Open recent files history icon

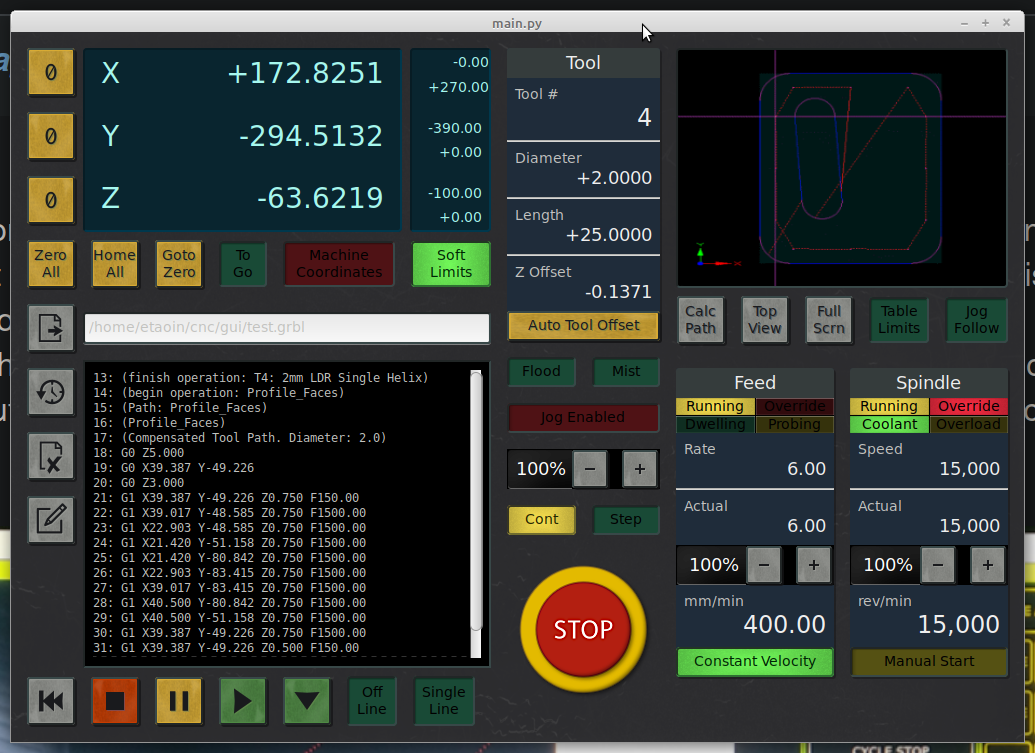(x=51, y=392)
